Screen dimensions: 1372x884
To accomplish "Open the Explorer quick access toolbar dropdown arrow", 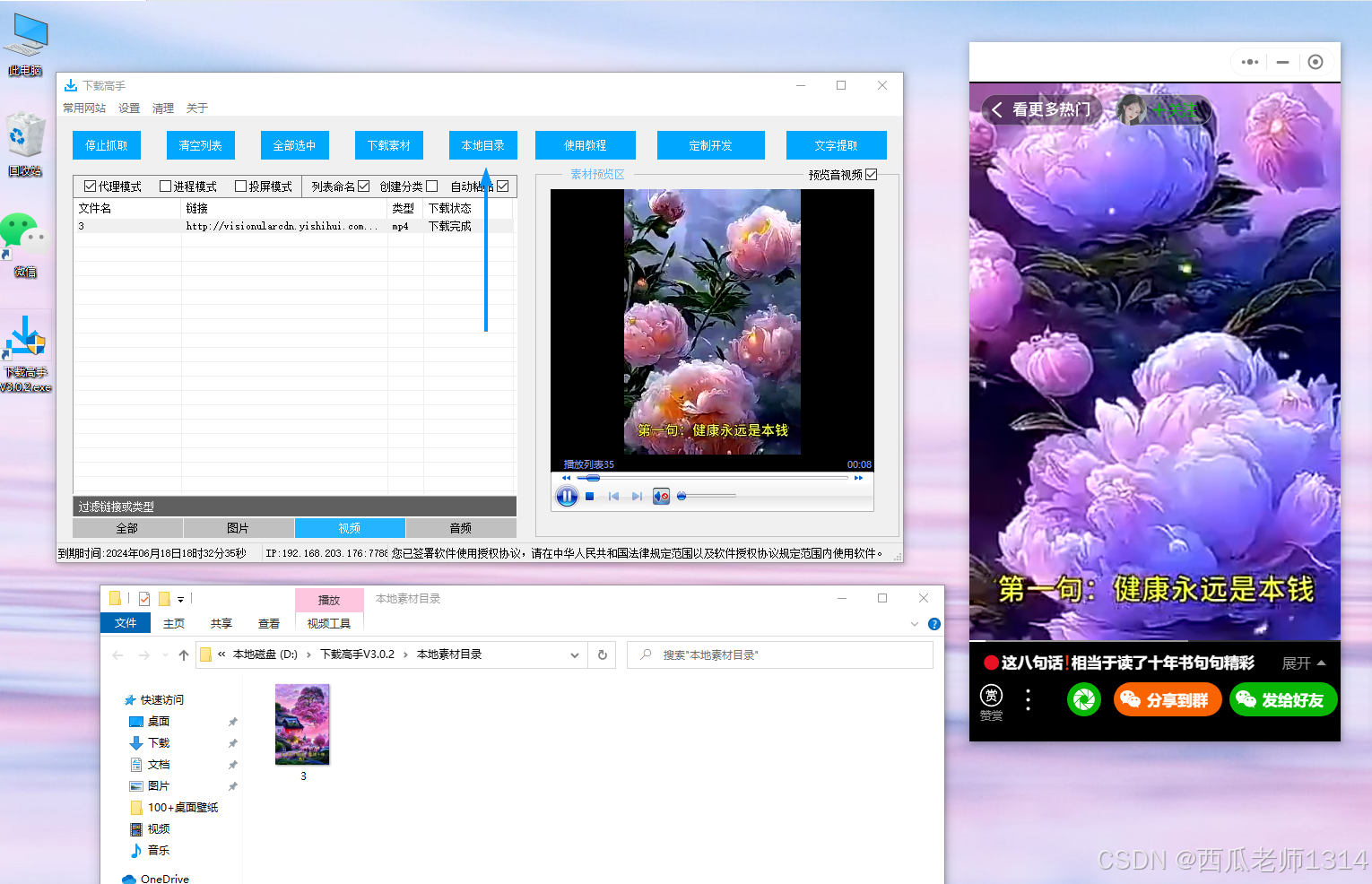I will 180,599.
